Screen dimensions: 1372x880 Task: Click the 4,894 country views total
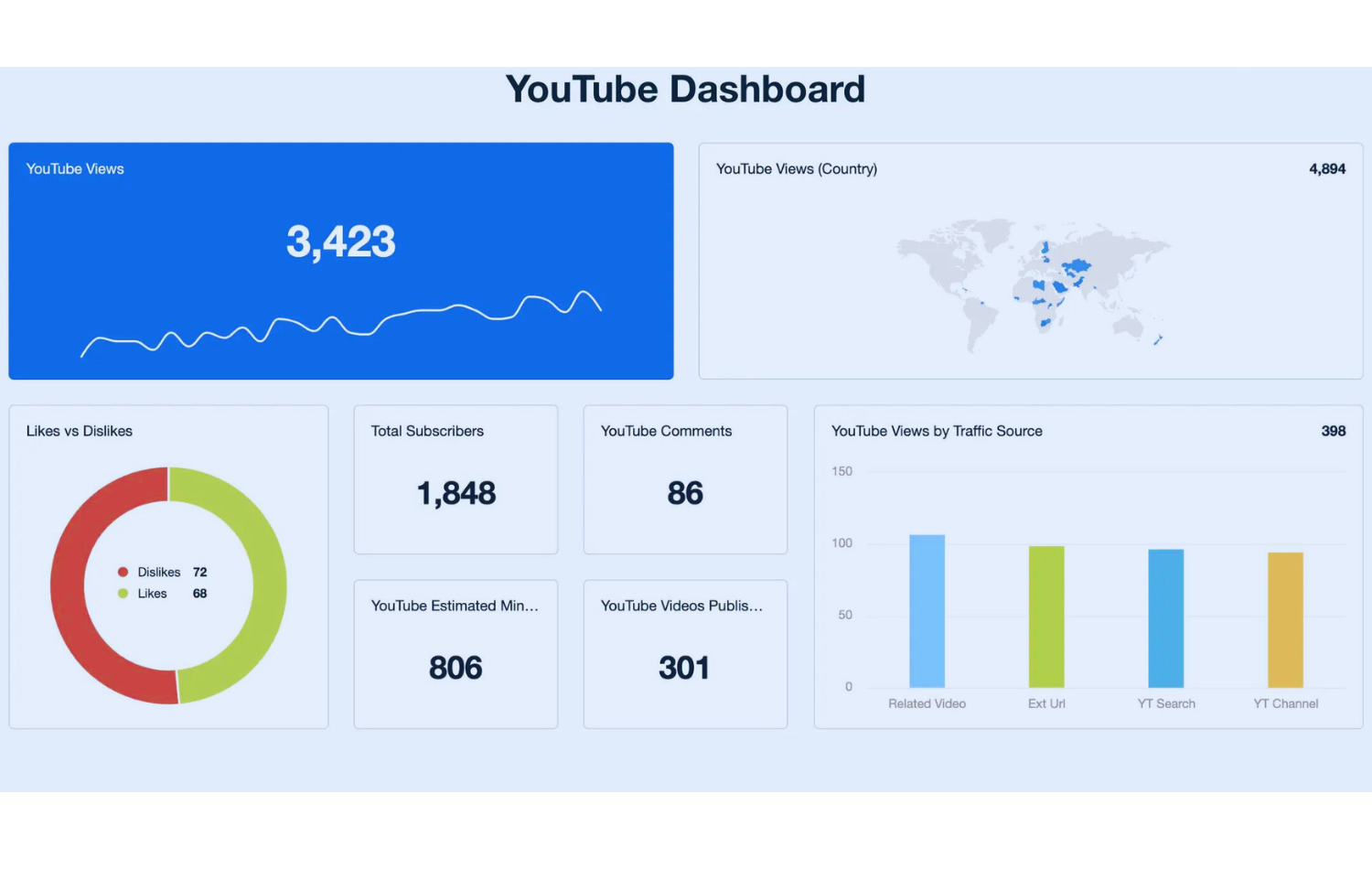(1326, 169)
